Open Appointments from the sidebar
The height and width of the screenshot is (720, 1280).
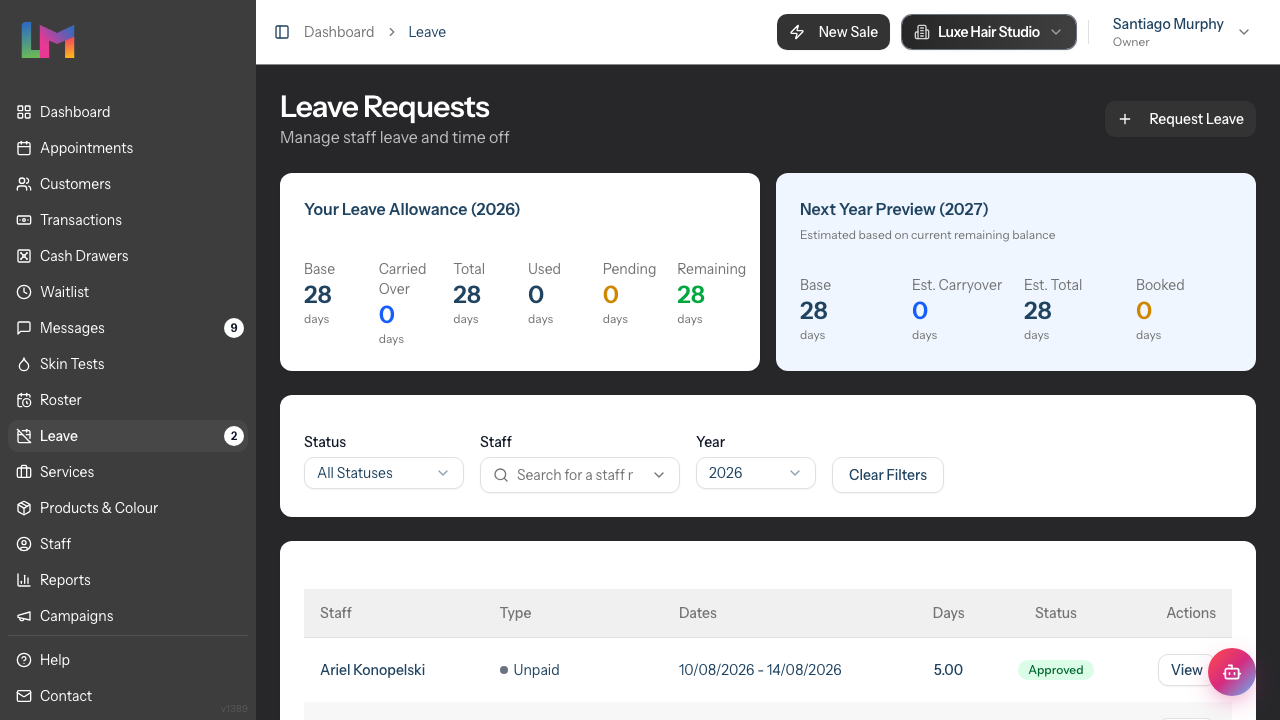(128, 148)
